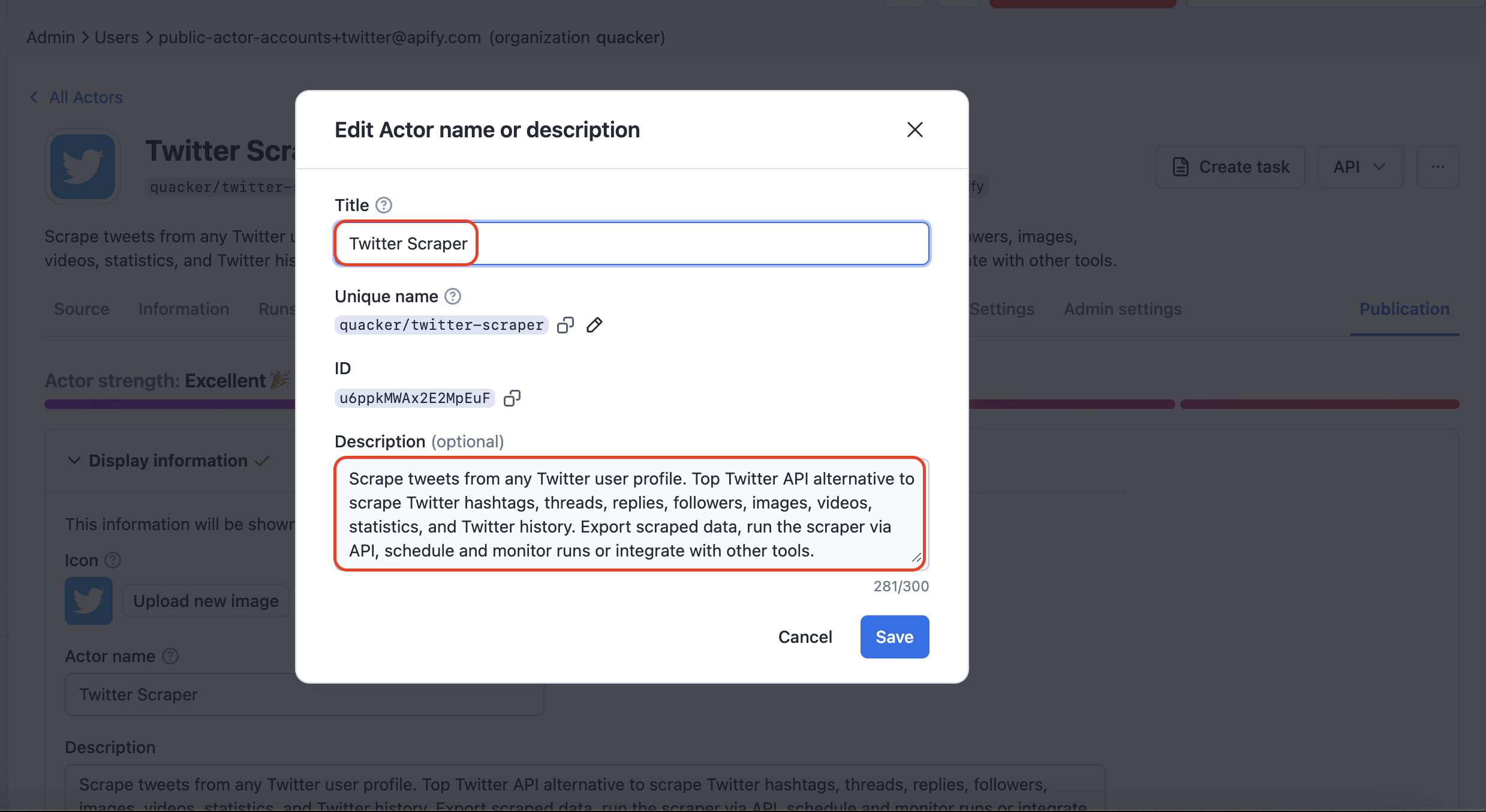Click the Twitter Scraper actor logo
This screenshot has height=812, width=1486.
[x=82, y=166]
